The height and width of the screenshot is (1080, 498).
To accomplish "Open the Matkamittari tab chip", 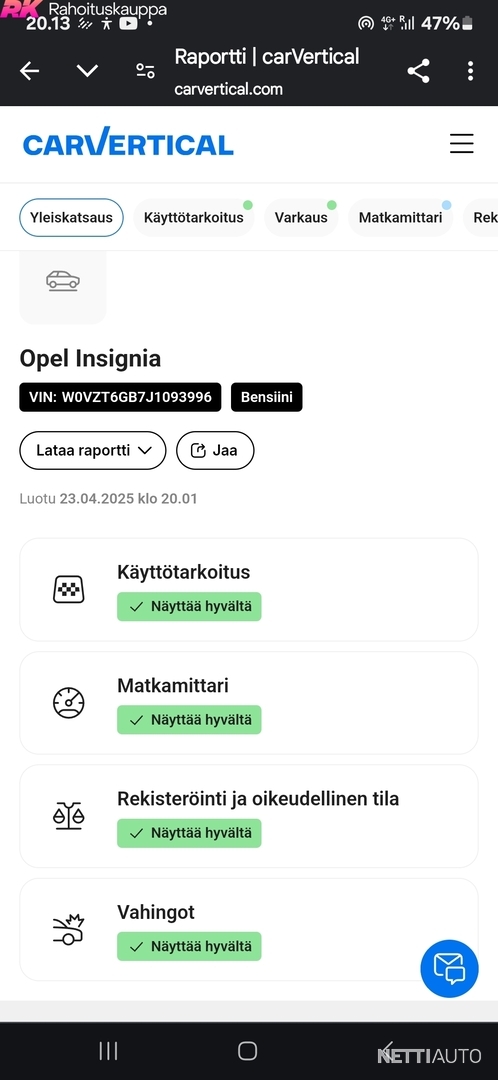I will pos(400,218).
